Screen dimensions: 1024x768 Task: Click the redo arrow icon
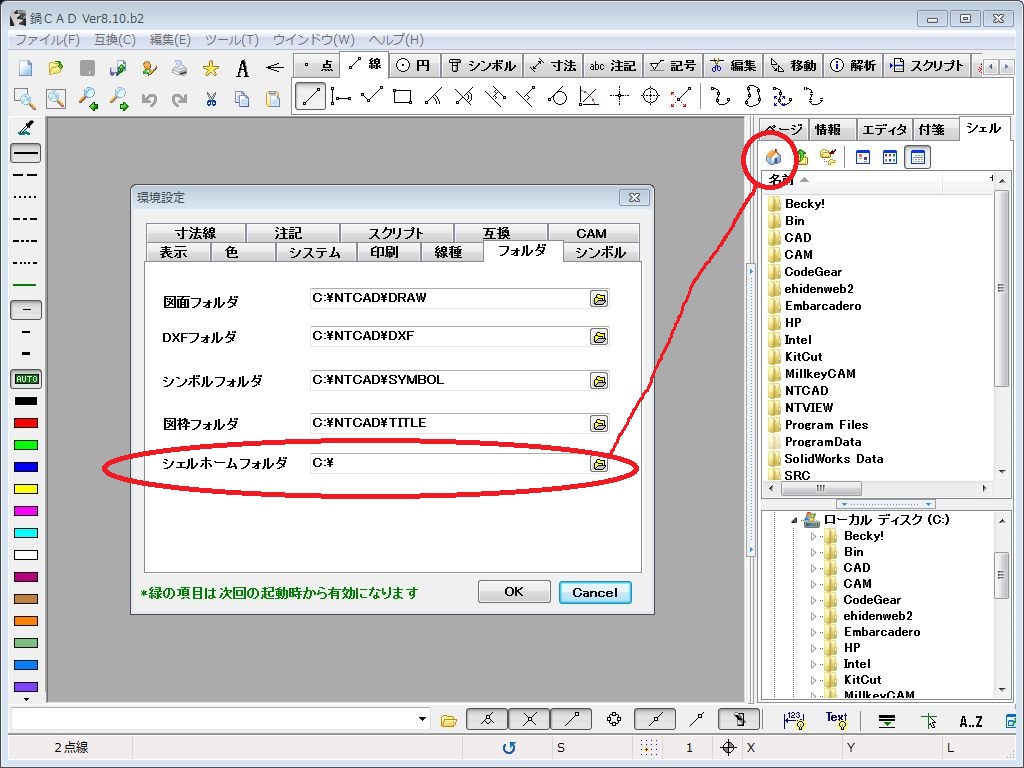pos(180,99)
